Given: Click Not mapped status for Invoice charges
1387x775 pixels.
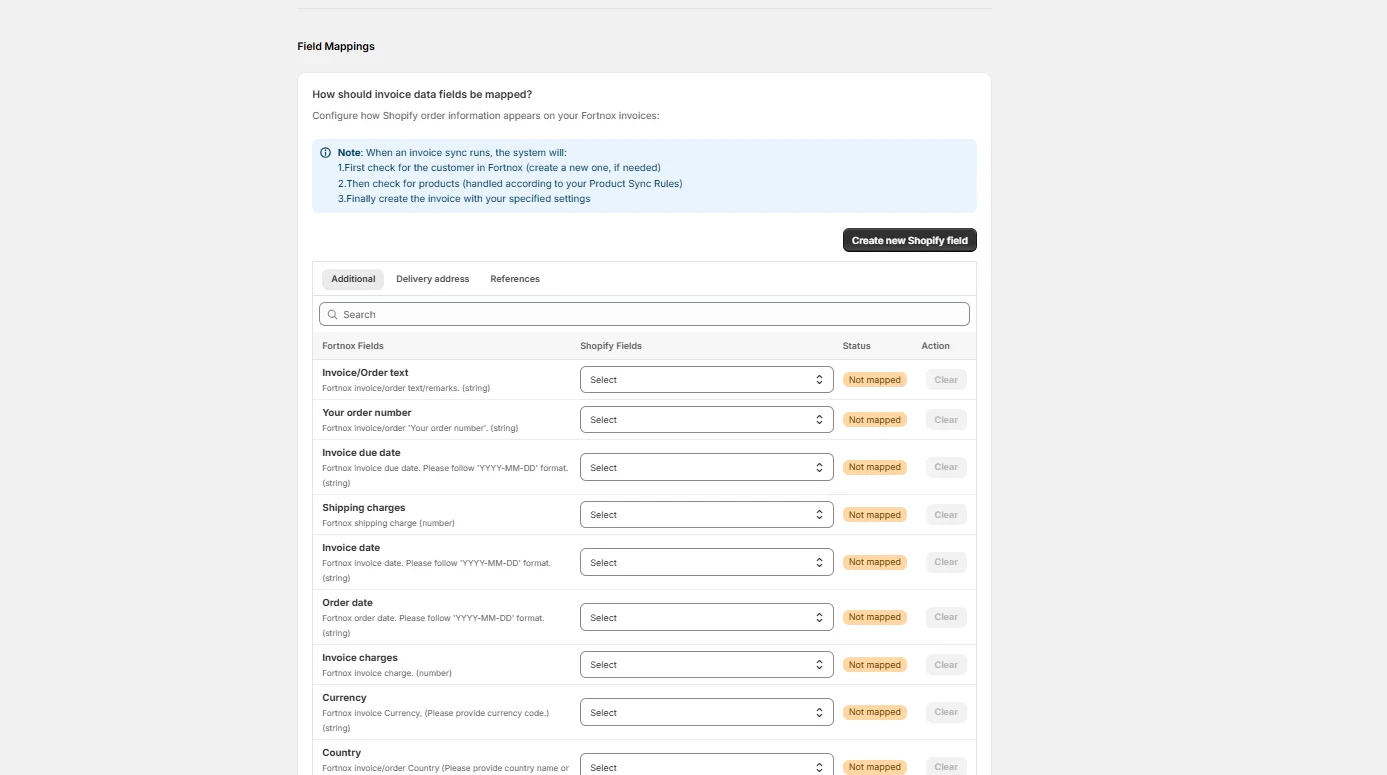Looking at the screenshot, I should click(x=875, y=665).
